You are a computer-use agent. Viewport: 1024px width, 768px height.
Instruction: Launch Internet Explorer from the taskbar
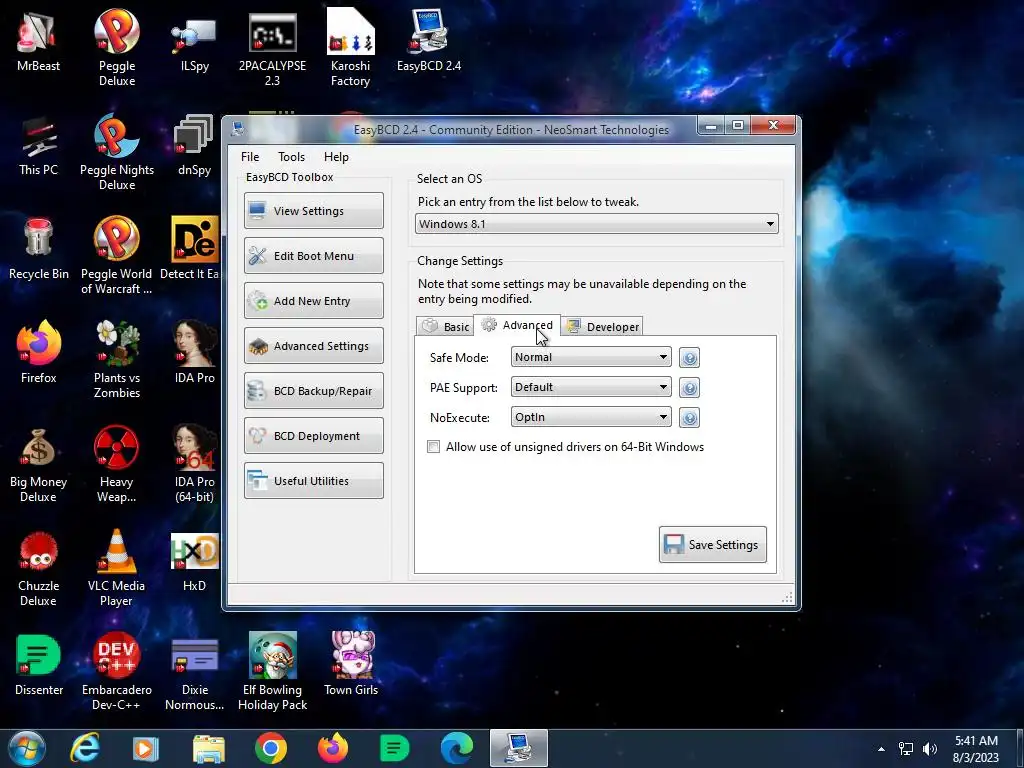click(x=85, y=748)
